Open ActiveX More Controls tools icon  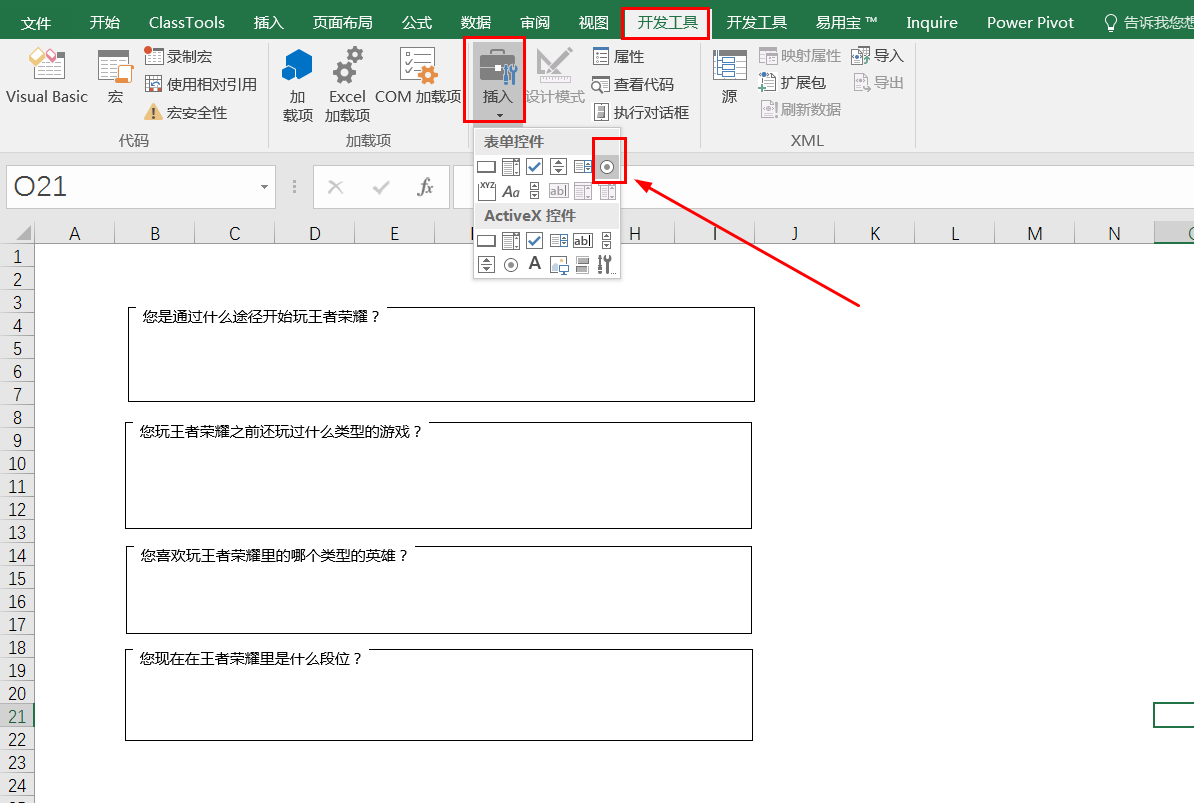(607, 264)
